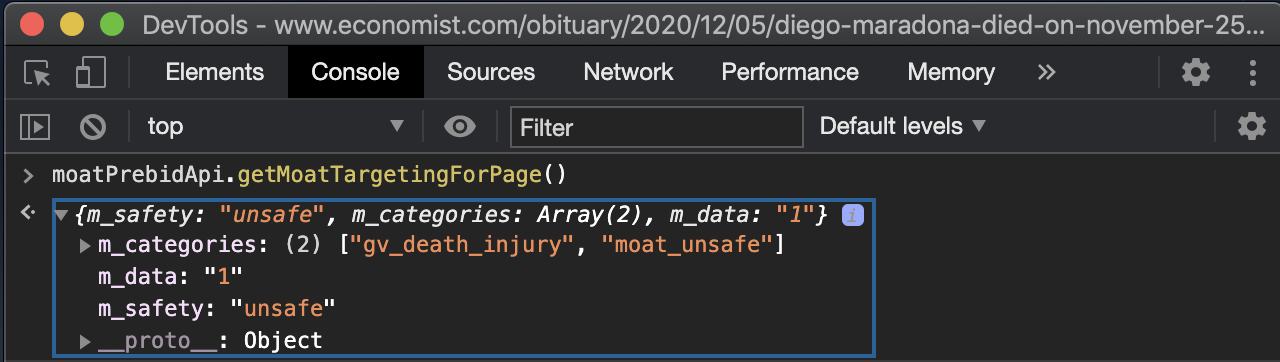Open console settings gear icon
Viewport: 1280px width, 362px height.
click(x=1251, y=126)
